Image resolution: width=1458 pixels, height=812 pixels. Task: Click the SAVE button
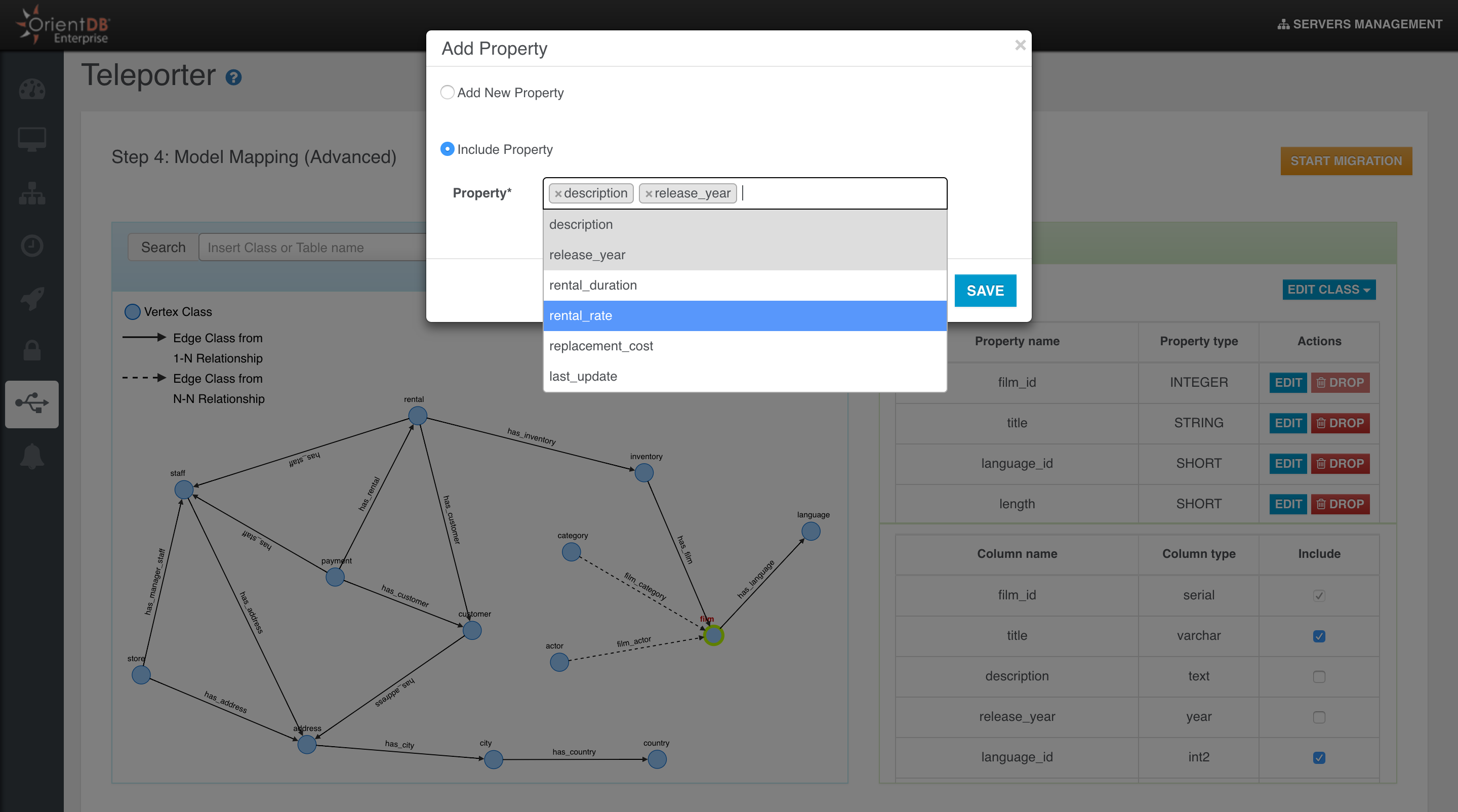click(985, 291)
